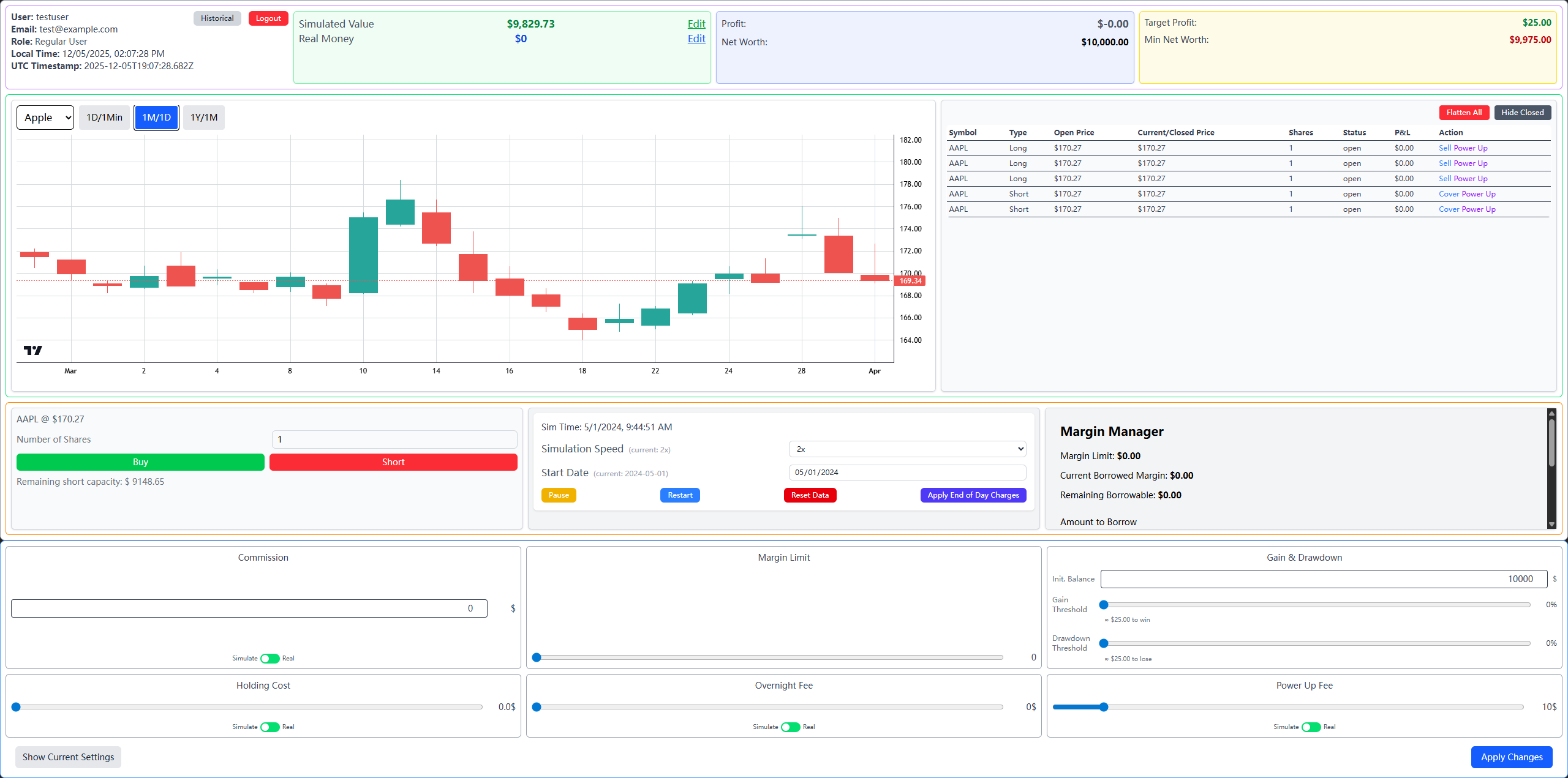Toggle Overnight Fee Simulate/Real switch
This screenshot has width=1568, height=778.
click(x=790, y=727)
